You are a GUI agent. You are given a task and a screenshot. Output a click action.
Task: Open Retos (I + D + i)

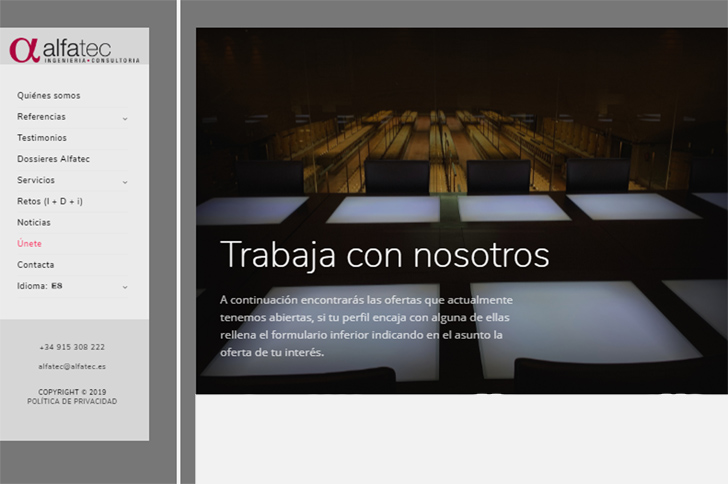pos(50,201)
